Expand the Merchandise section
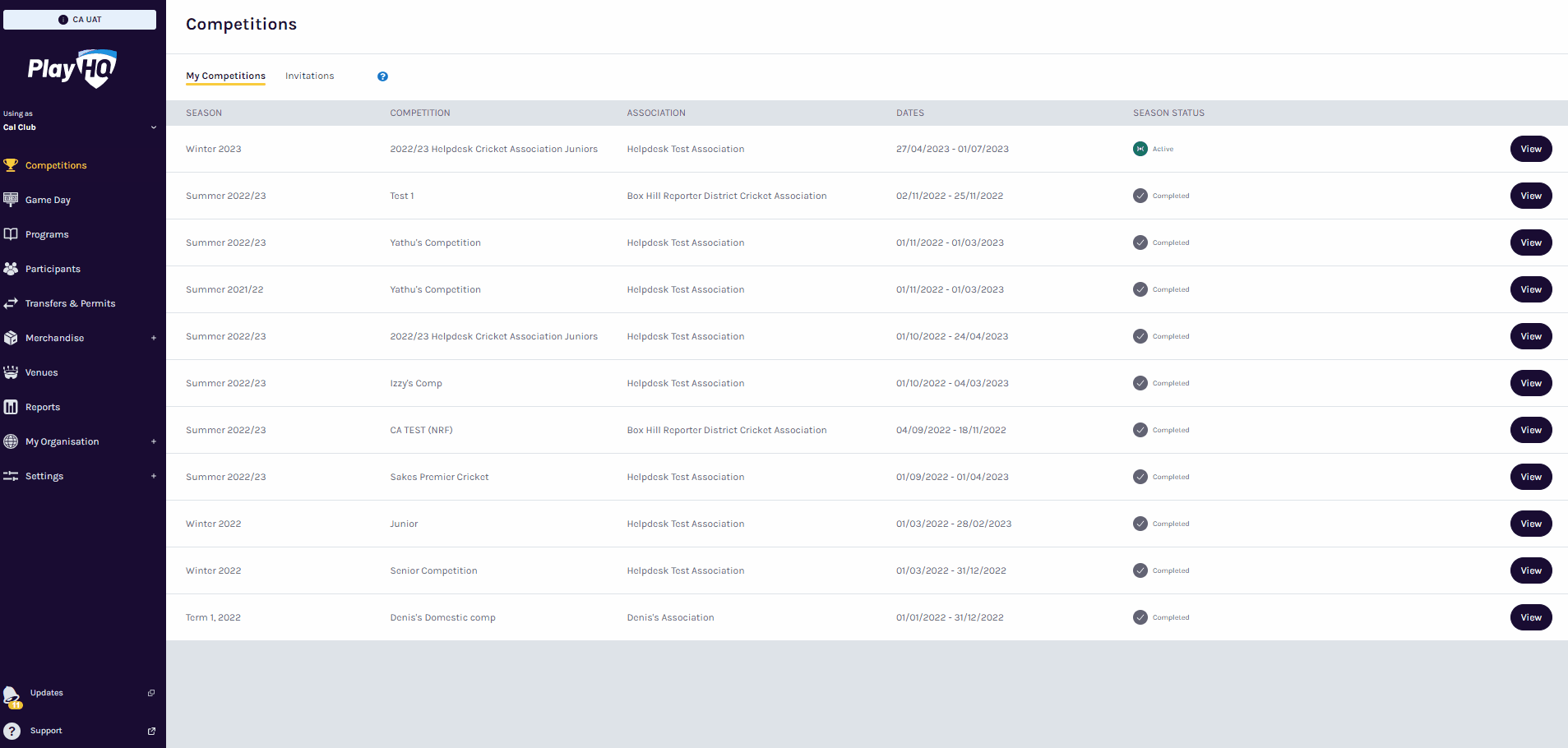Image resolution: width=1568 pixels, height=748 pixels. coord(154,337)
